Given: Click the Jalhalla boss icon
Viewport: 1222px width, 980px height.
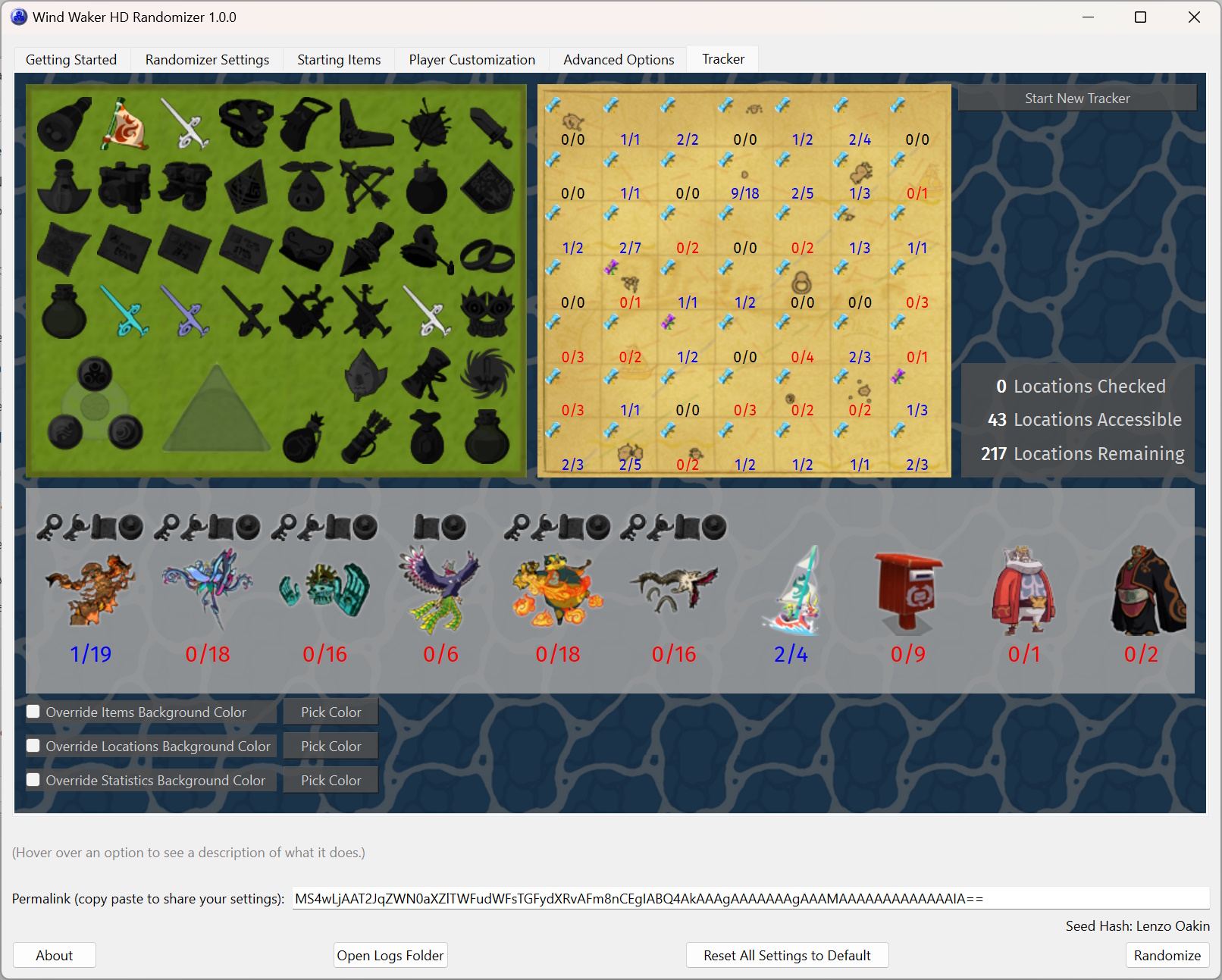Looking at the screenshot, I should [x=558, y=590].
